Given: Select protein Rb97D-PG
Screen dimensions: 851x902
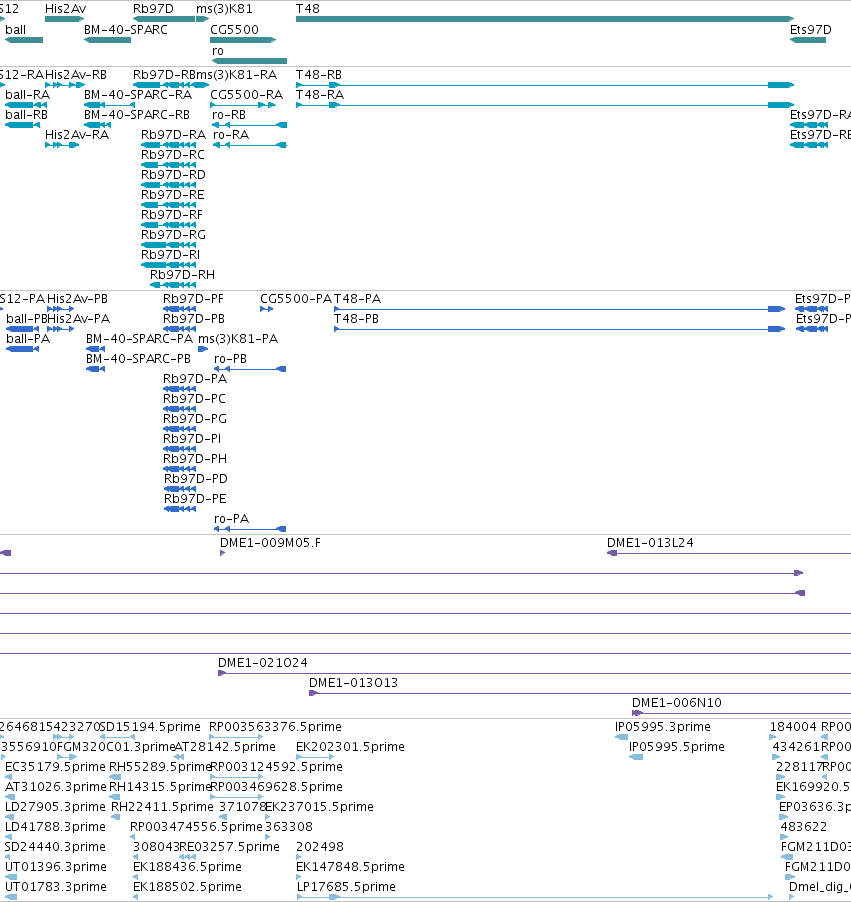Looking at the screenshot, I should click(x=180, y=429).
